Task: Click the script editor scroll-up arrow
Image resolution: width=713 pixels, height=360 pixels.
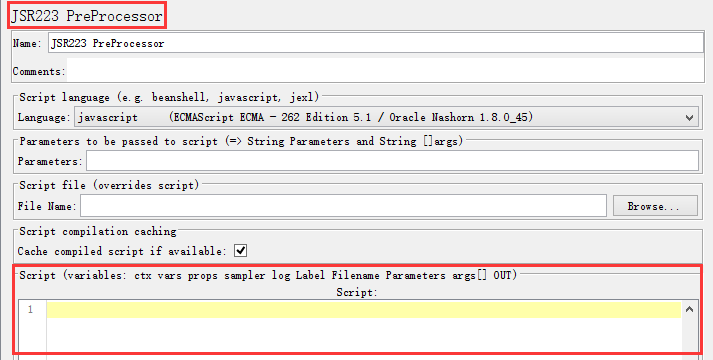Action: pos(689,310)
